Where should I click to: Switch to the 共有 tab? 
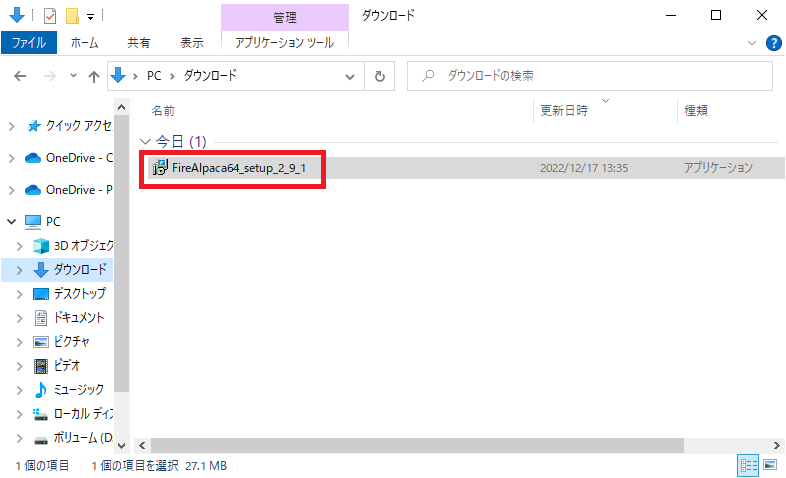tap(138, 43)
